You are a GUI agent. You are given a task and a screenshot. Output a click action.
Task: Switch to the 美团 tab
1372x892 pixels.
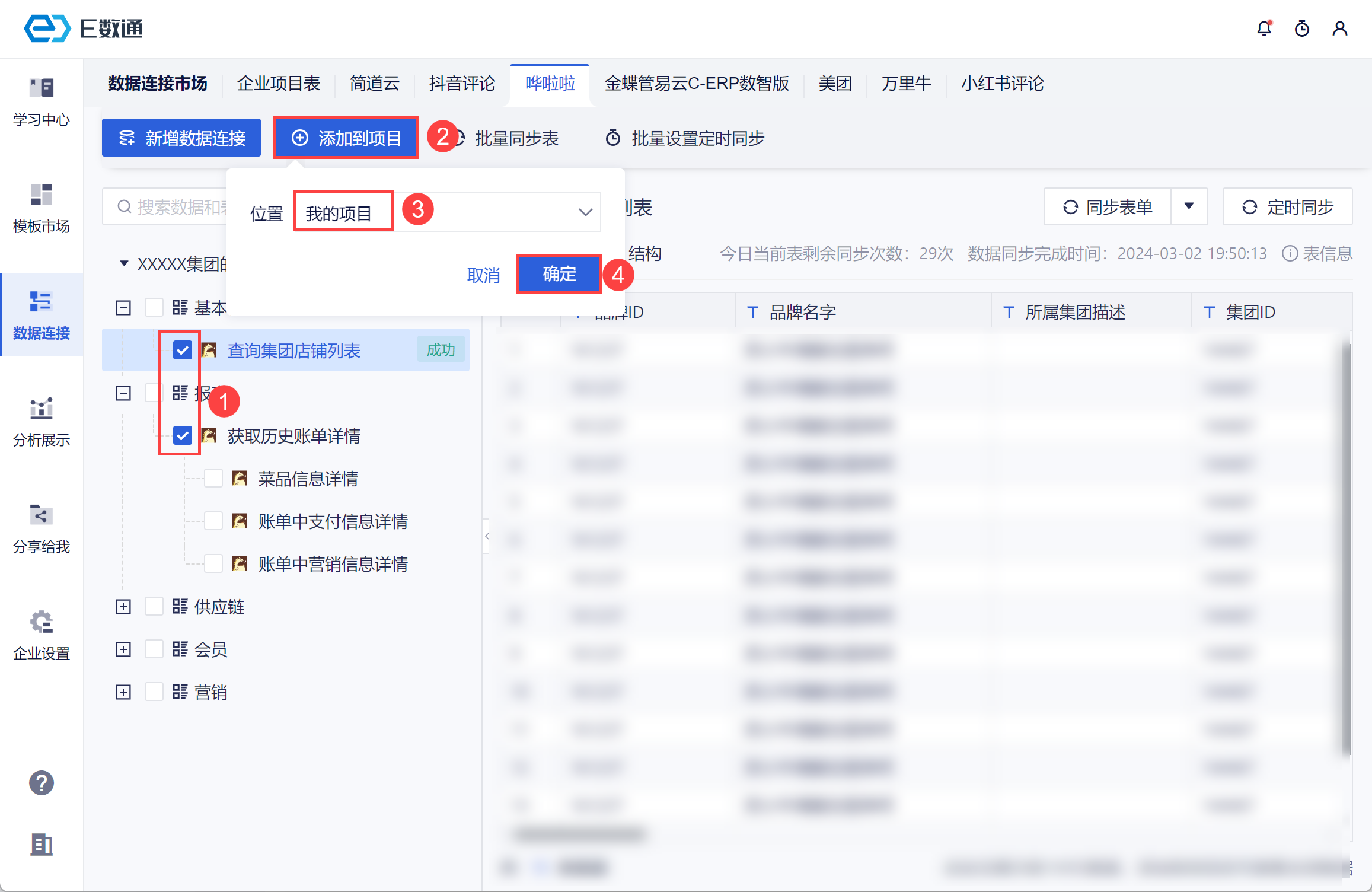(835, 83)
